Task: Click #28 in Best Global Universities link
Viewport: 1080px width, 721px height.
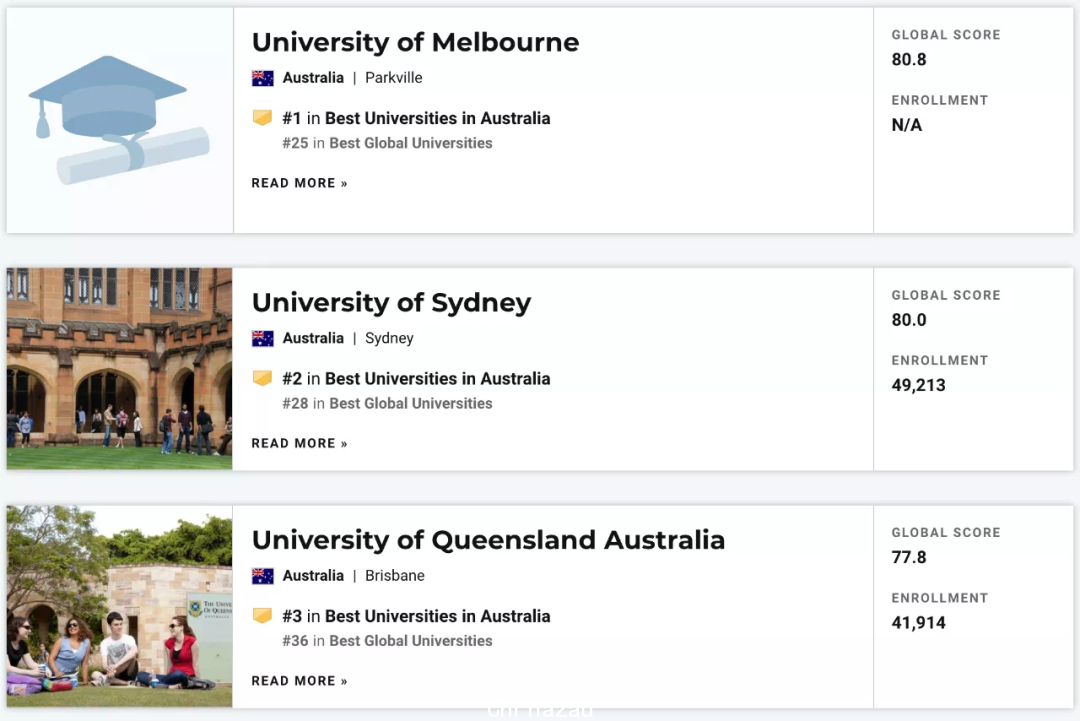Action: (x=387, y=404)
